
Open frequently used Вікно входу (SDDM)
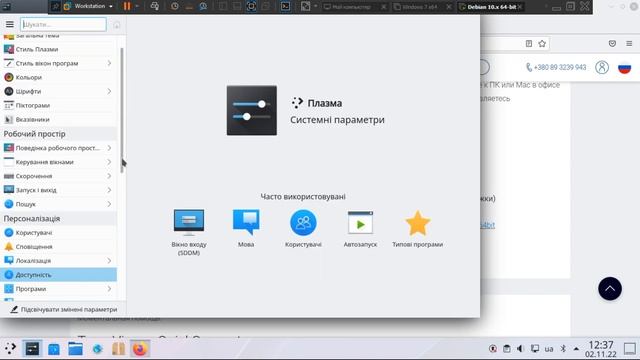(x=189, y=233)
